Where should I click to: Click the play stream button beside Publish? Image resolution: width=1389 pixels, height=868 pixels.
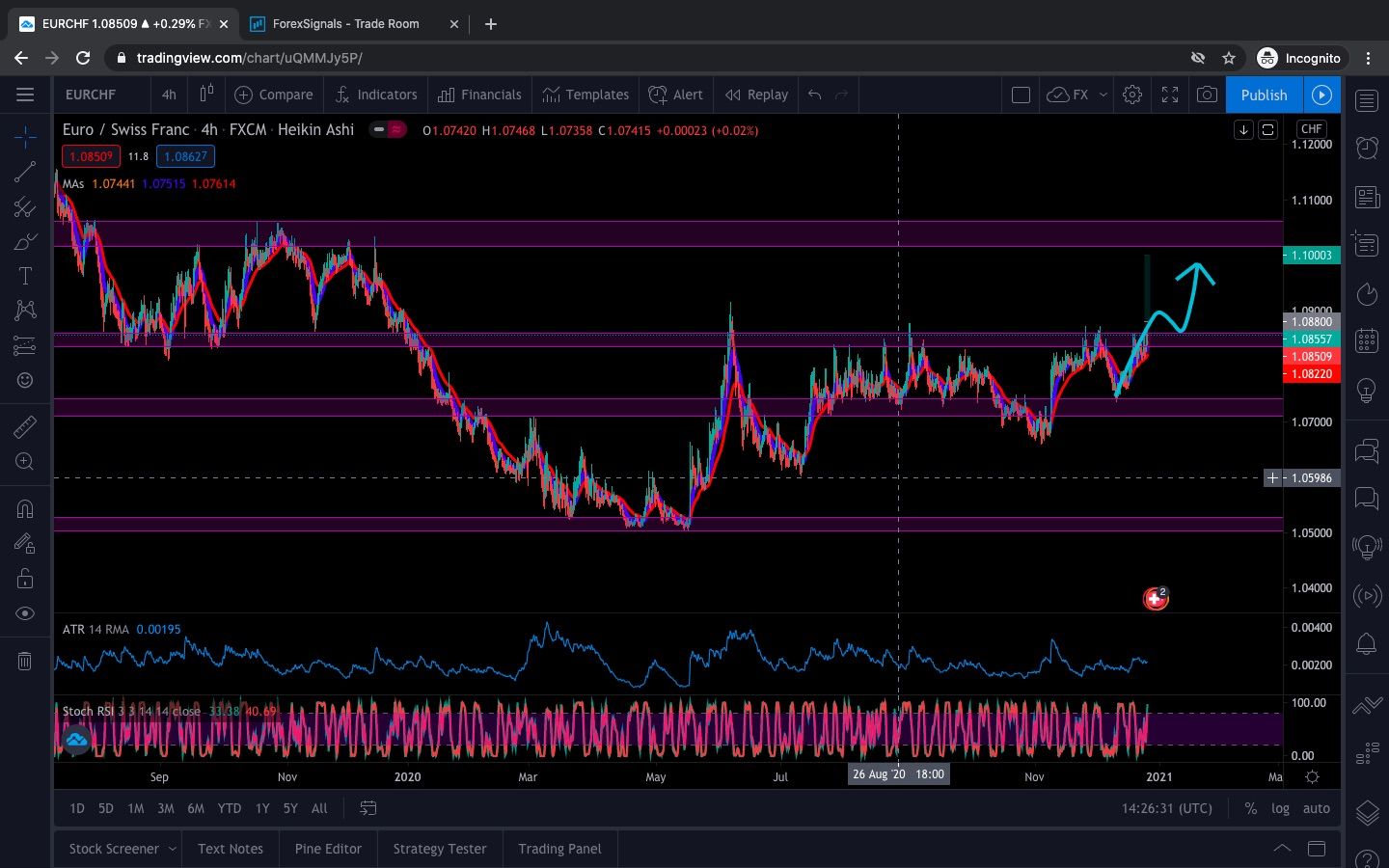pyautogui.click(x=1322, y=95)
